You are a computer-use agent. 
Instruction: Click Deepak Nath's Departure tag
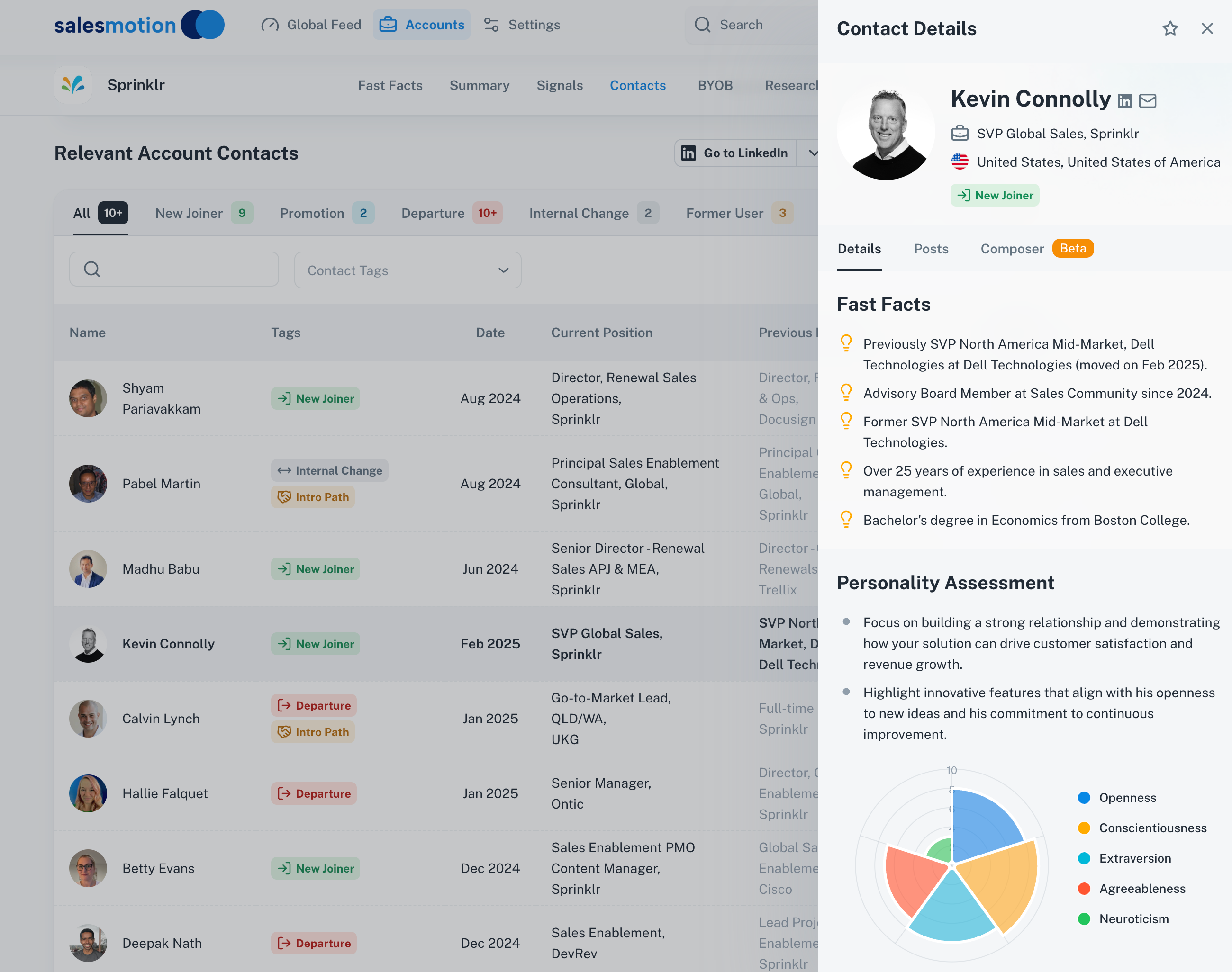click(x=314, y=943)
